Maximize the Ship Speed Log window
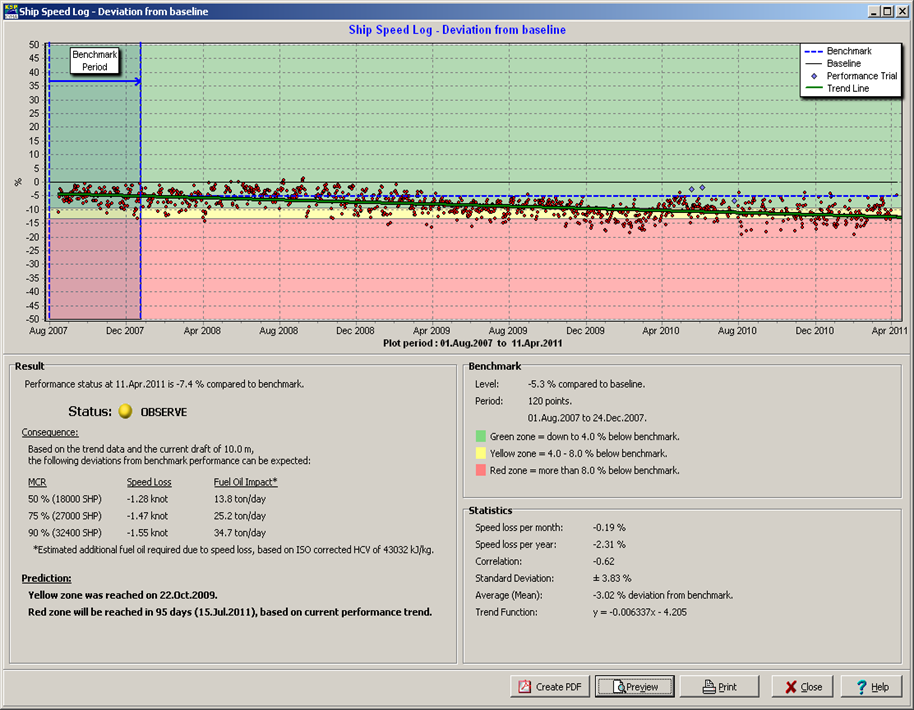The height and width of the screenshot is (710, 914). click(887, 11)
